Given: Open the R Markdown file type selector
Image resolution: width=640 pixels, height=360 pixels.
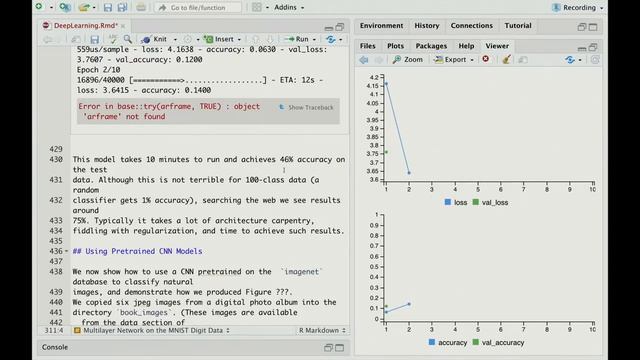Looking at the screenshot, I should (x=322, y=330).
